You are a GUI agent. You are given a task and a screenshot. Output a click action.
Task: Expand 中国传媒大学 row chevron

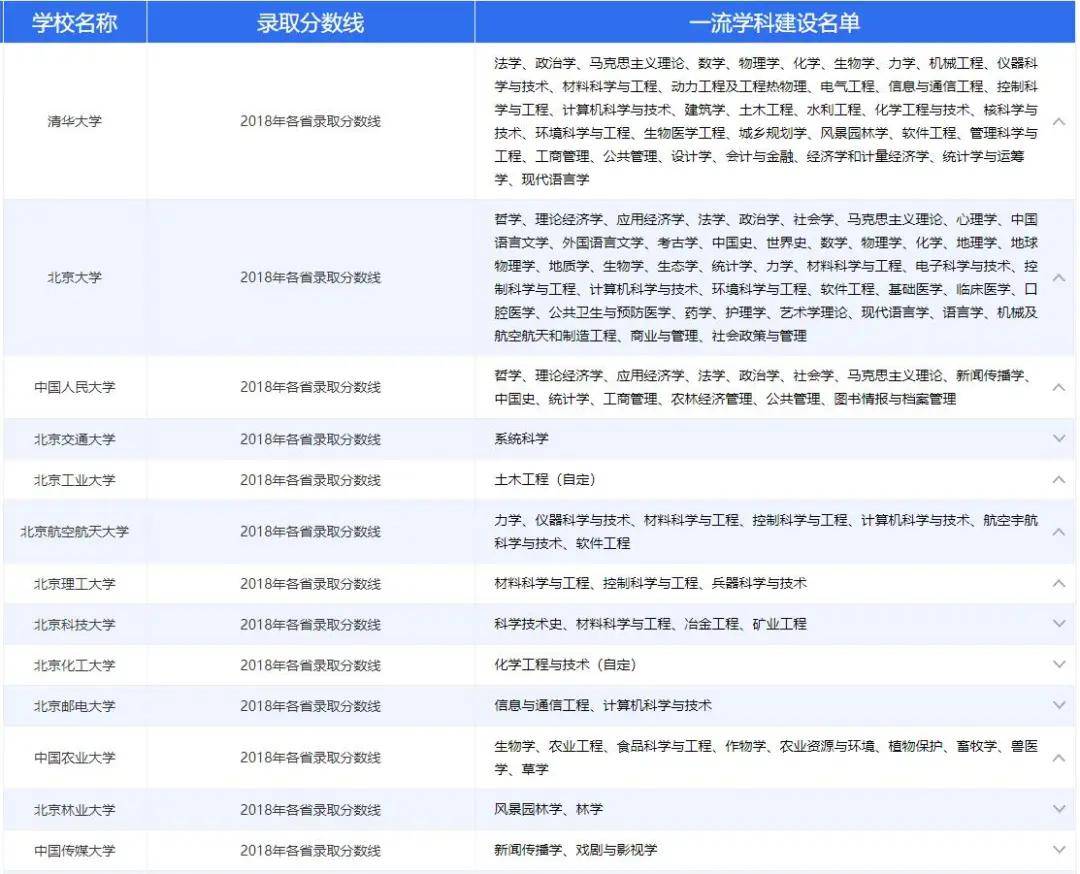(x=1059, y=850)
